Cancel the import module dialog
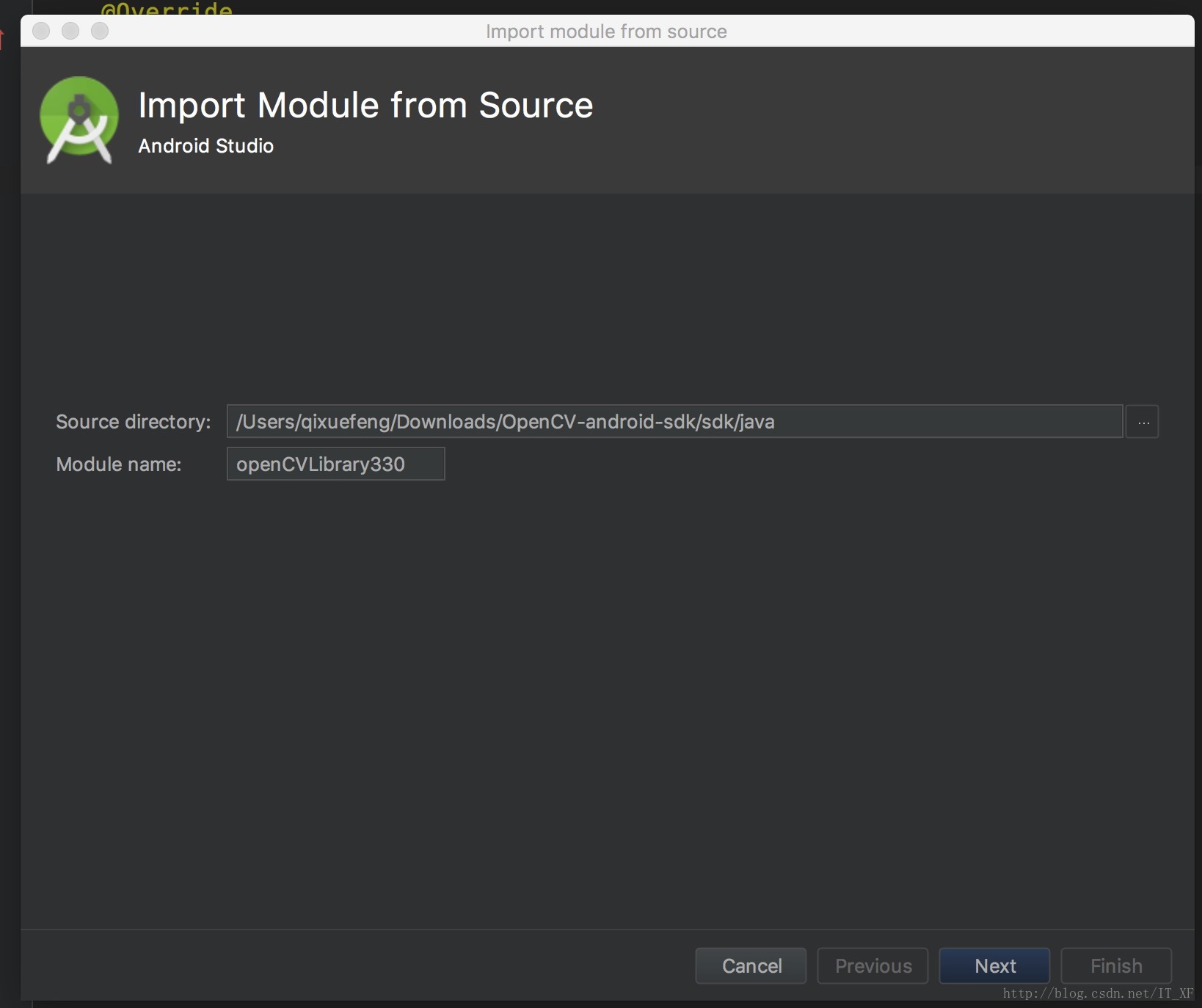Viewport: 1202px width, 1008px height. [x=751, y=965]
